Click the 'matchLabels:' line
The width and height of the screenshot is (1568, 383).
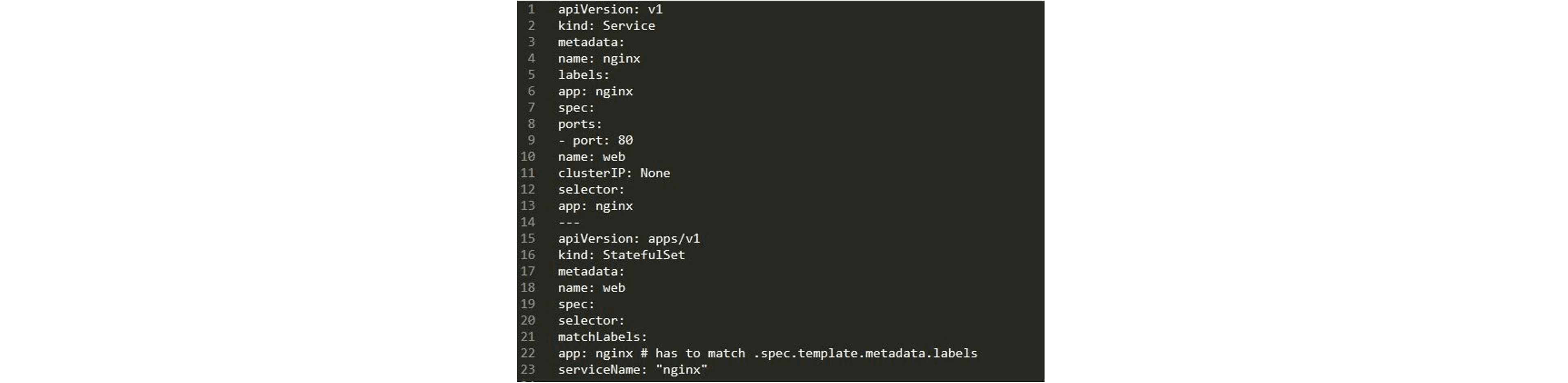click(603, 337)
